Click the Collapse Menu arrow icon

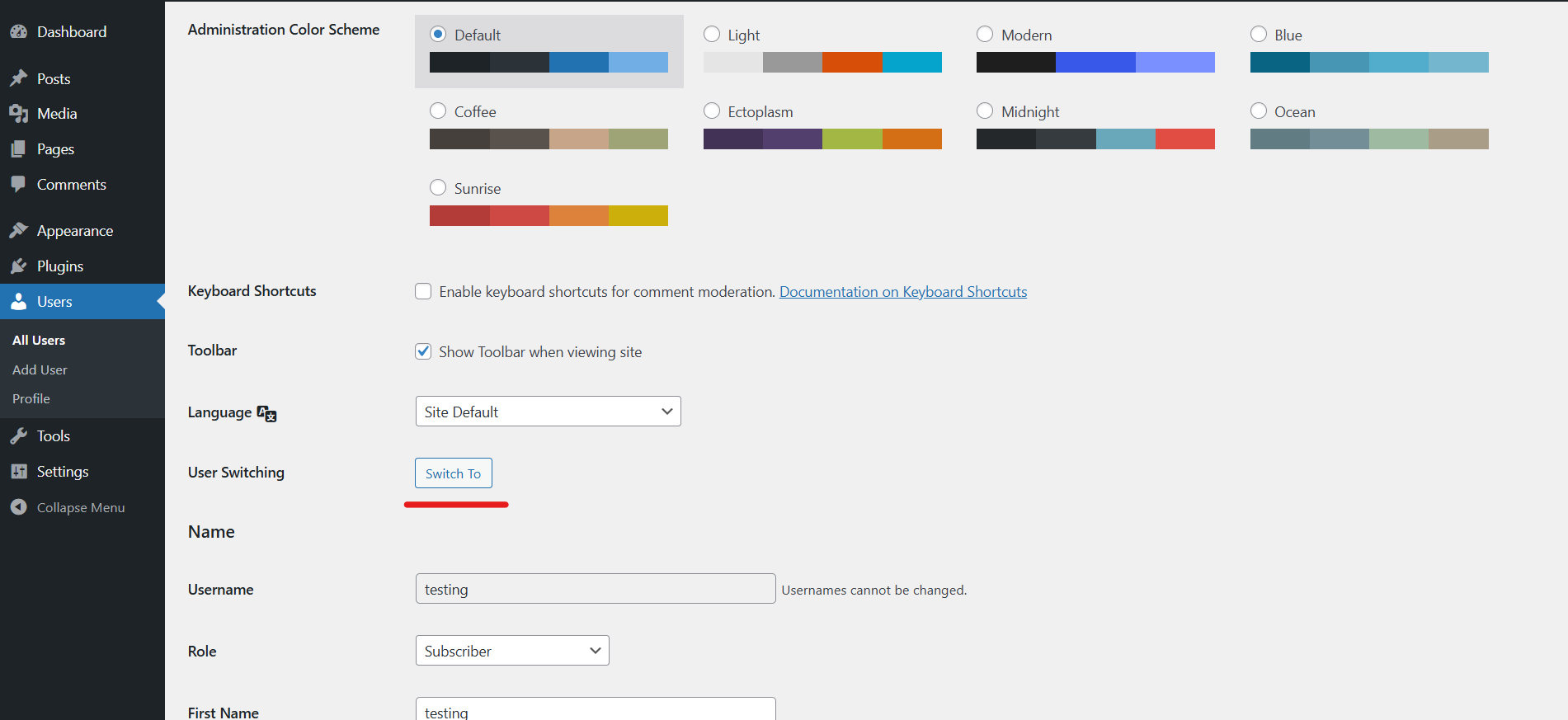[x=19, y=507]
